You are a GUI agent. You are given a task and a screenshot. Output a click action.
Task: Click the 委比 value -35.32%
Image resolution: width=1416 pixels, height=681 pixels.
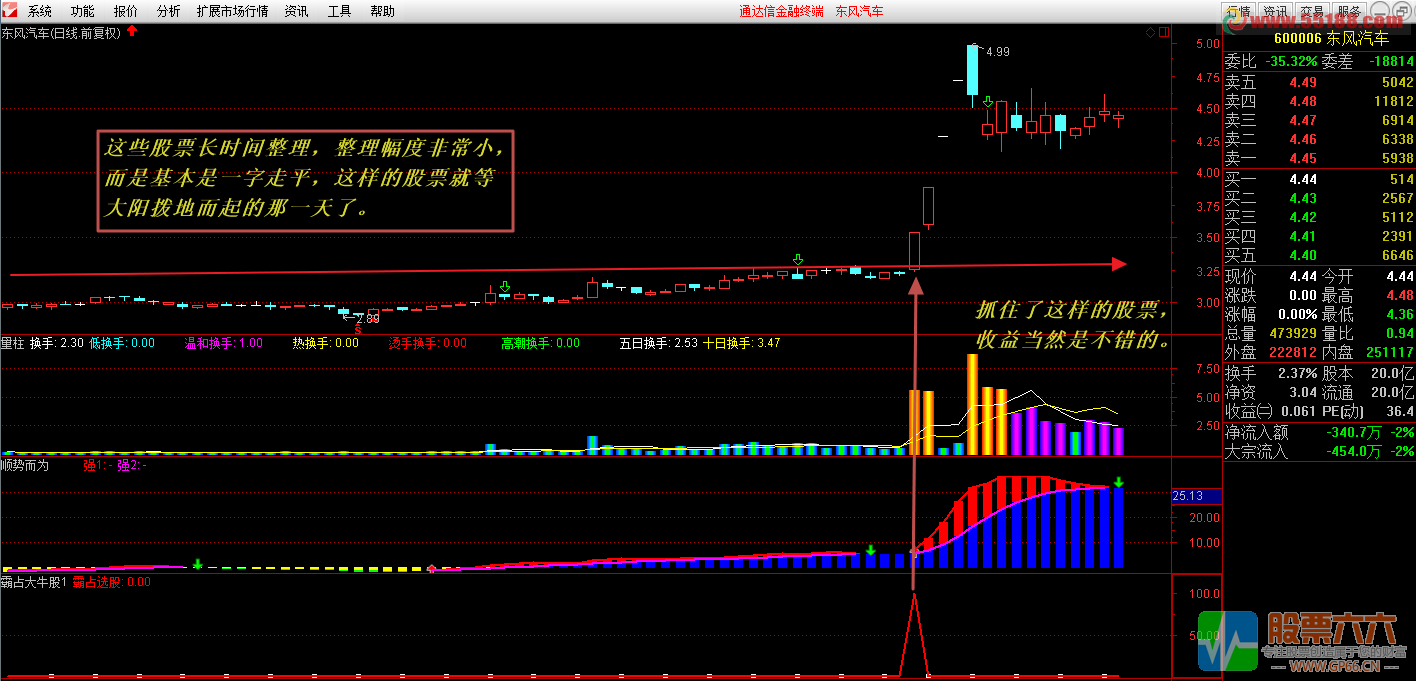click(x=1290, y=62)
